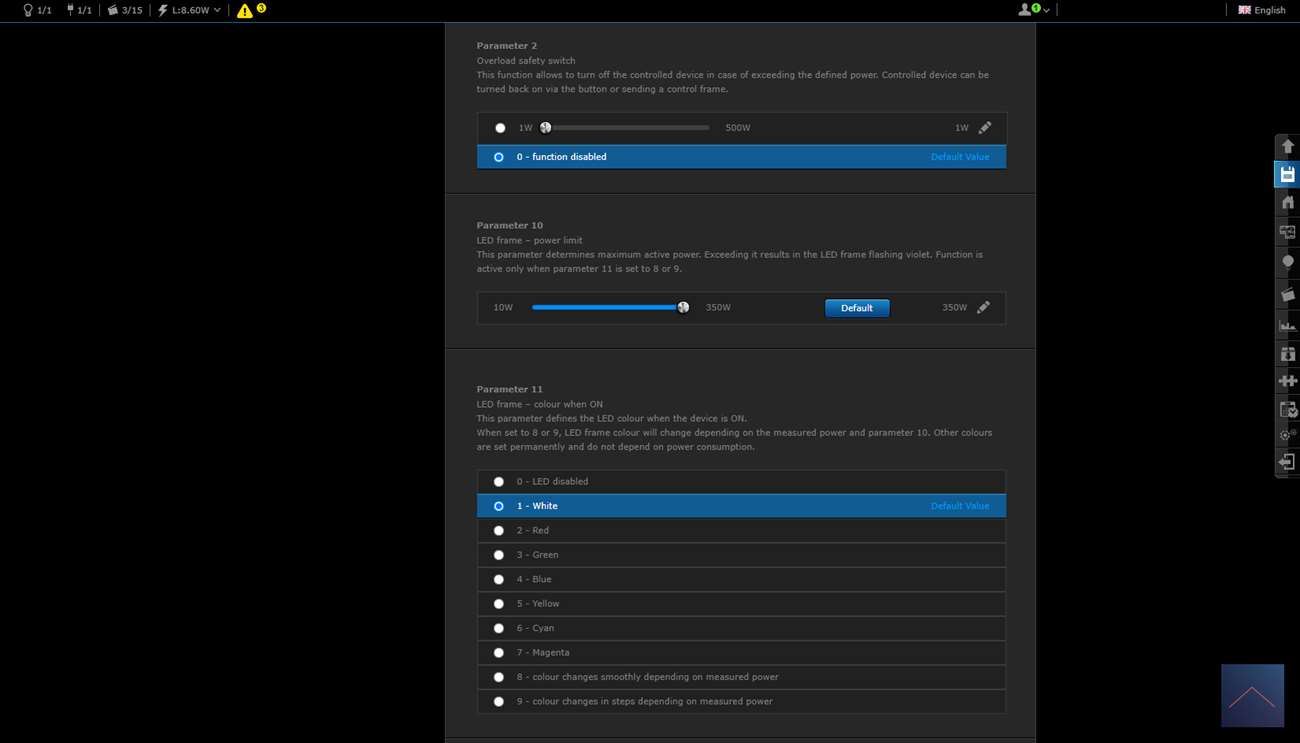Open the home icon in right sidebar
The height and width of the screenshot is (743, 1300).
tap(1287, 203)
